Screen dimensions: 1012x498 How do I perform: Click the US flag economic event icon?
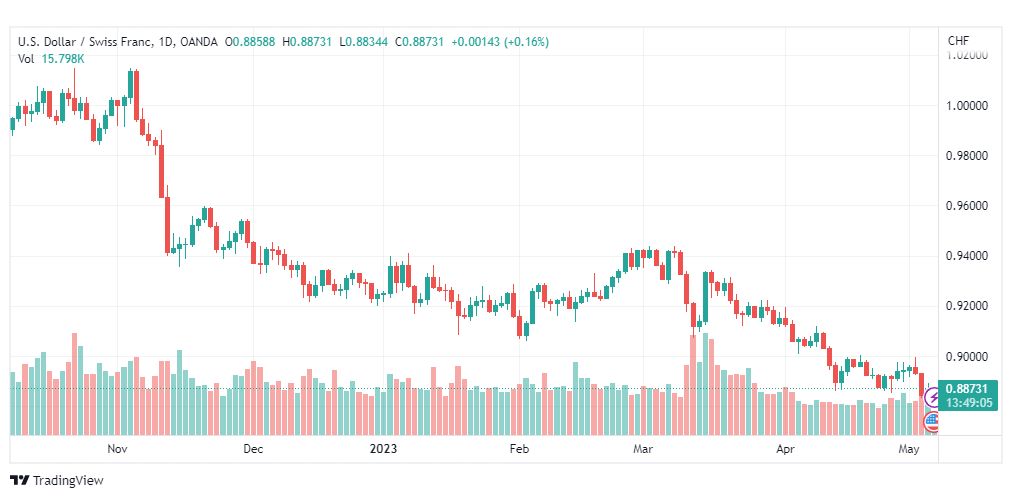pyautogui.click(x=932, y=422)
